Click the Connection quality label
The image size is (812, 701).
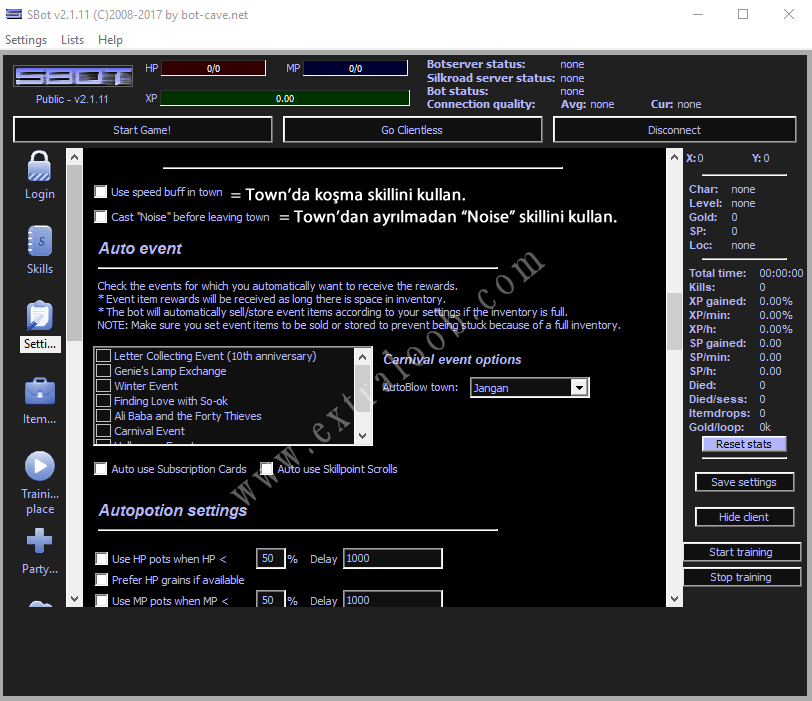(481, 104)
